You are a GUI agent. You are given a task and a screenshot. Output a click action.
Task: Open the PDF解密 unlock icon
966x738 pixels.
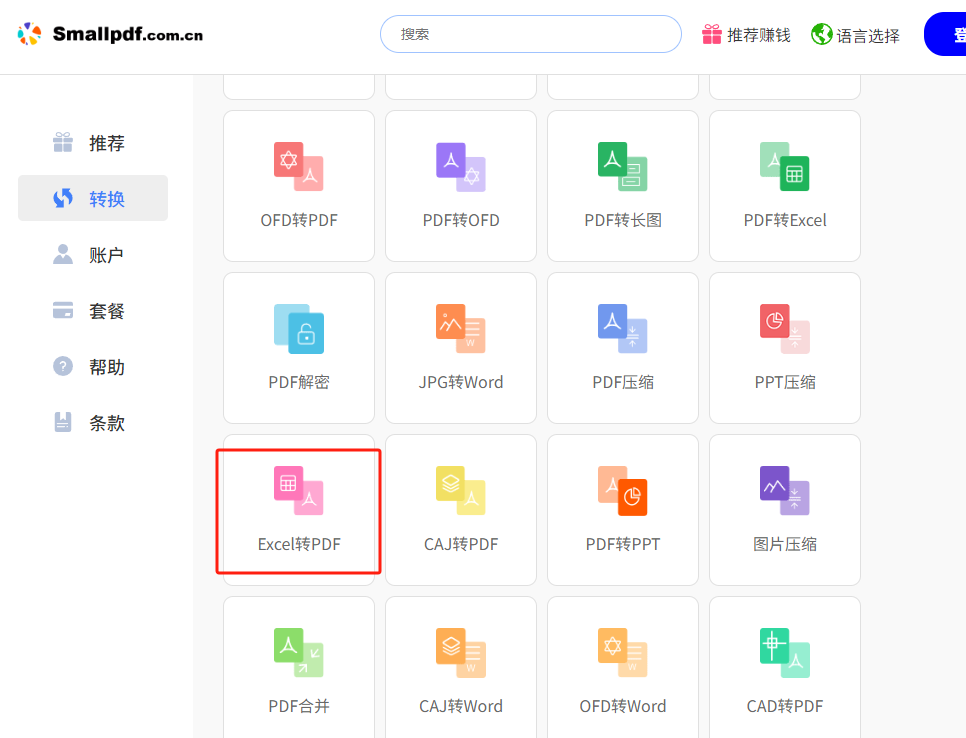(x=299, y=328)
